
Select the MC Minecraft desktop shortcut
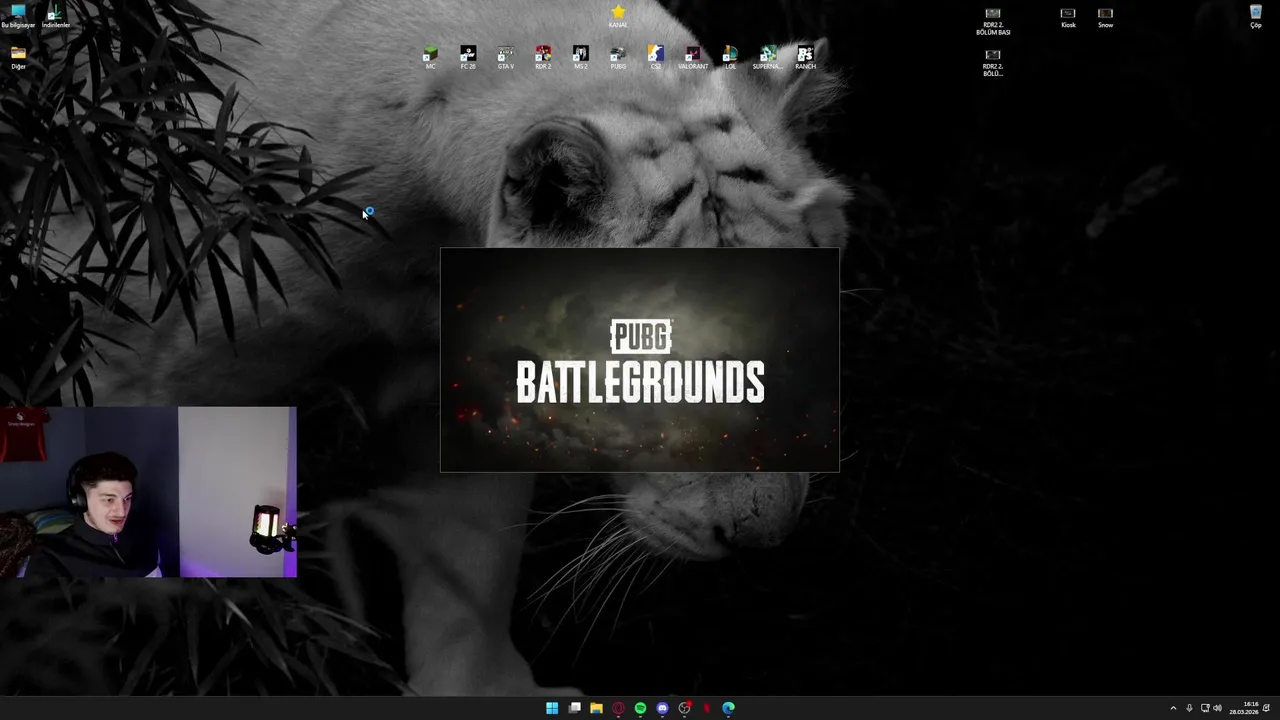coord(430,57)
